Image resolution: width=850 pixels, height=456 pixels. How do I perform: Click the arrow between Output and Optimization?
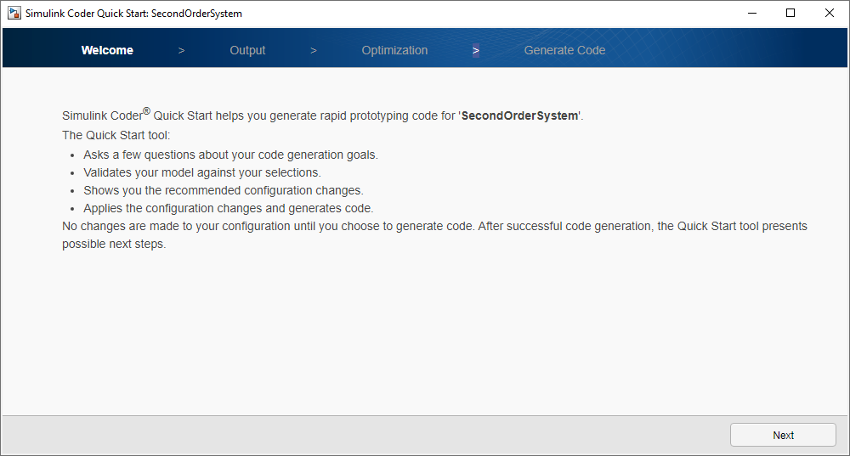tap(313, 50)
